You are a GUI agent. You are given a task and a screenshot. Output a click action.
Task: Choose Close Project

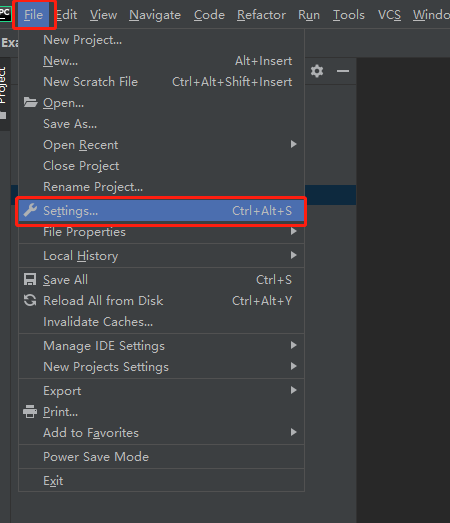pyautogui.click(x=161, y=166)
